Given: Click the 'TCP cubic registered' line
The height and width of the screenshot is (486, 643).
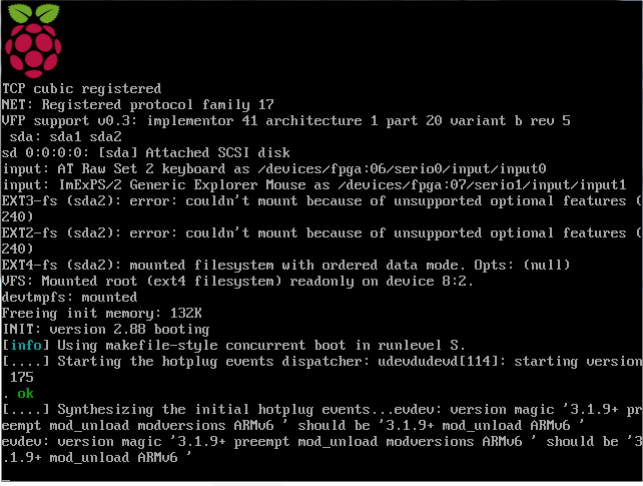Looking at the screenshot, I should [x=81, y=89].
